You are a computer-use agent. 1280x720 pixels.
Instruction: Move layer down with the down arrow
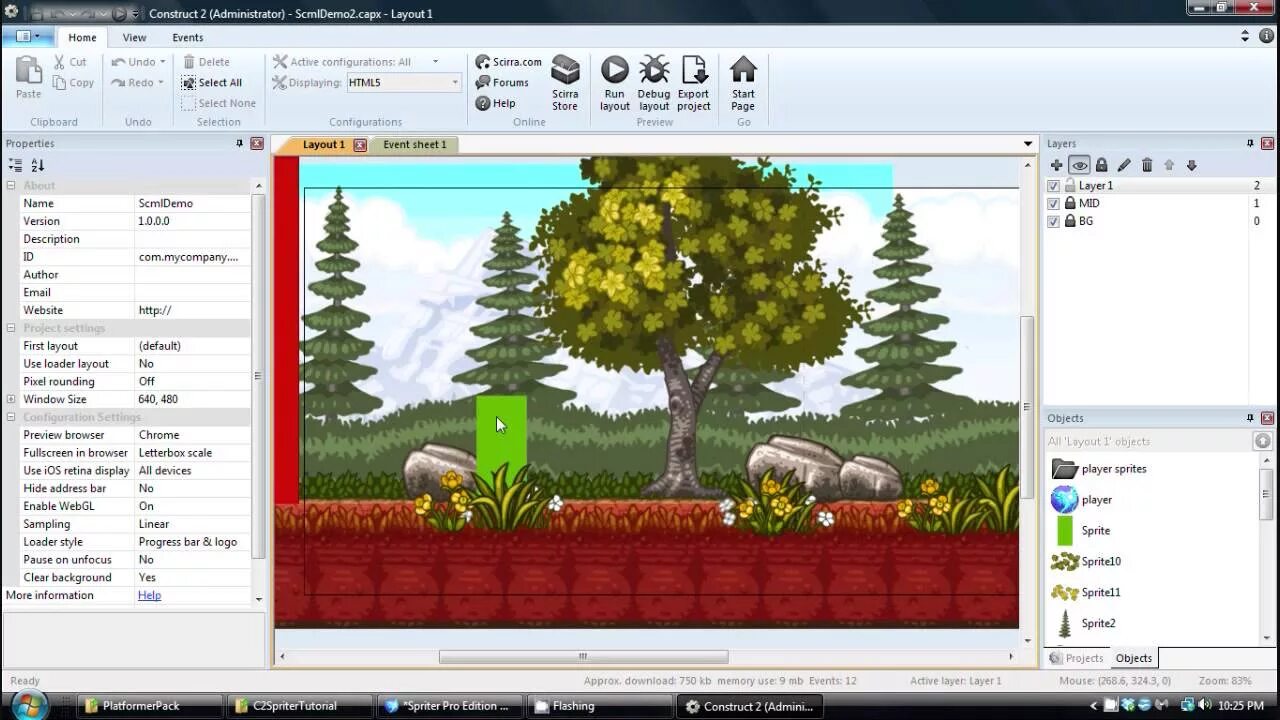pyautogui.click(x=1191, y=165)
